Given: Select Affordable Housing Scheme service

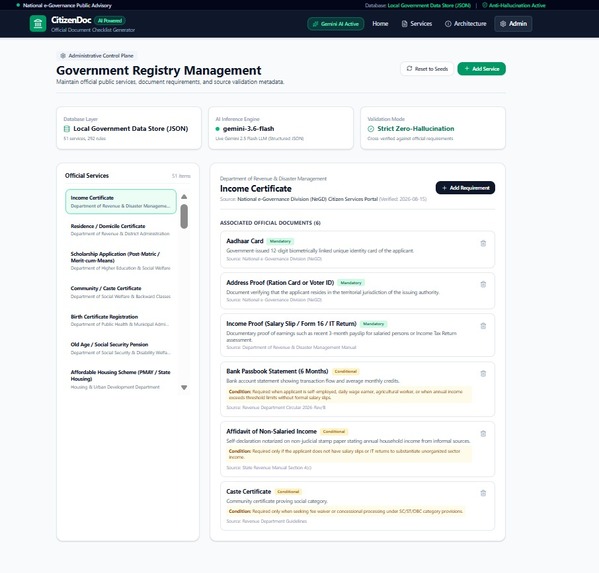Looking at the screenshot, I should [x=121, y=379].
